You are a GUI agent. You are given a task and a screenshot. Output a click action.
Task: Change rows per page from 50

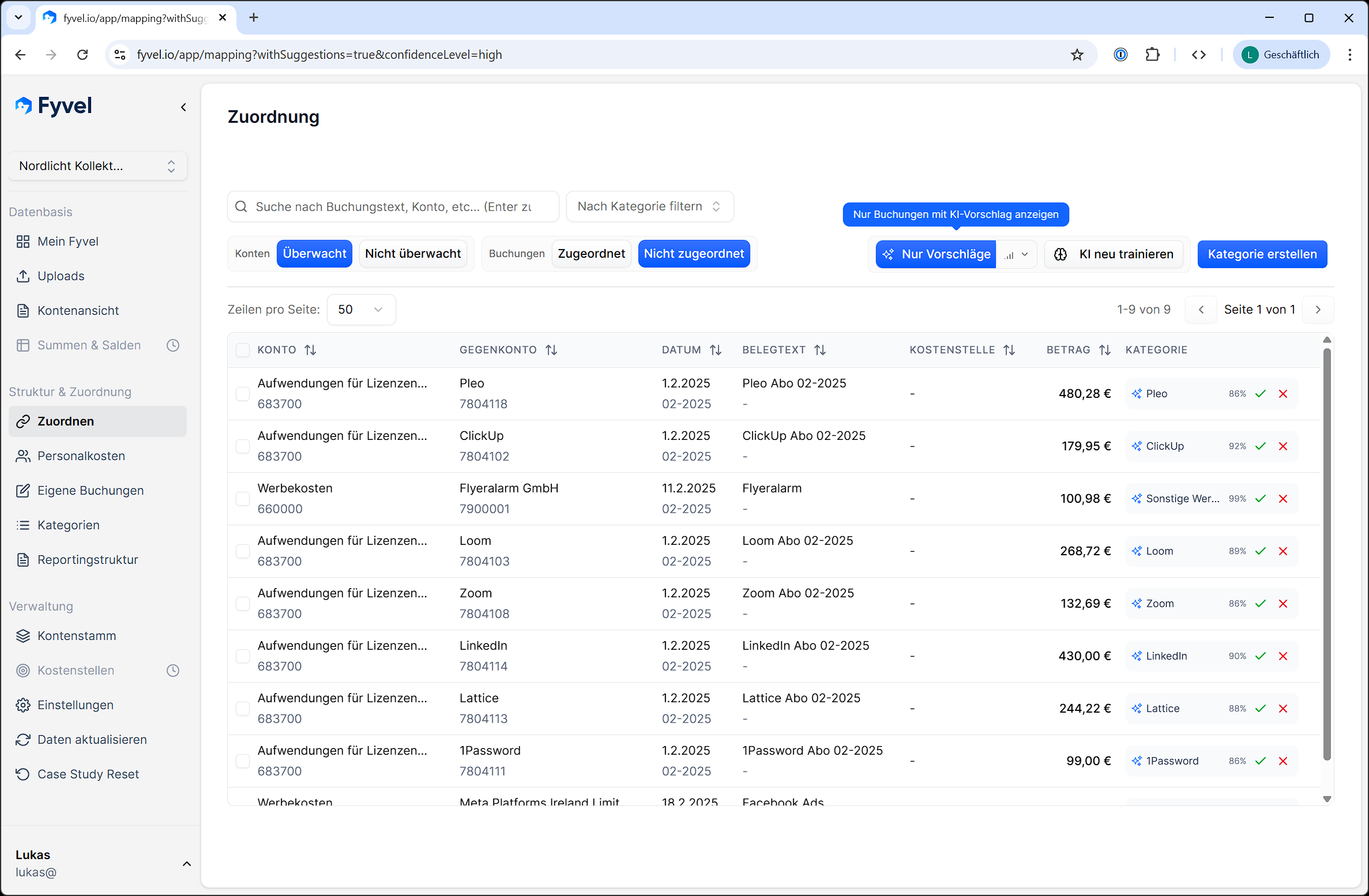tap(361, 310)
